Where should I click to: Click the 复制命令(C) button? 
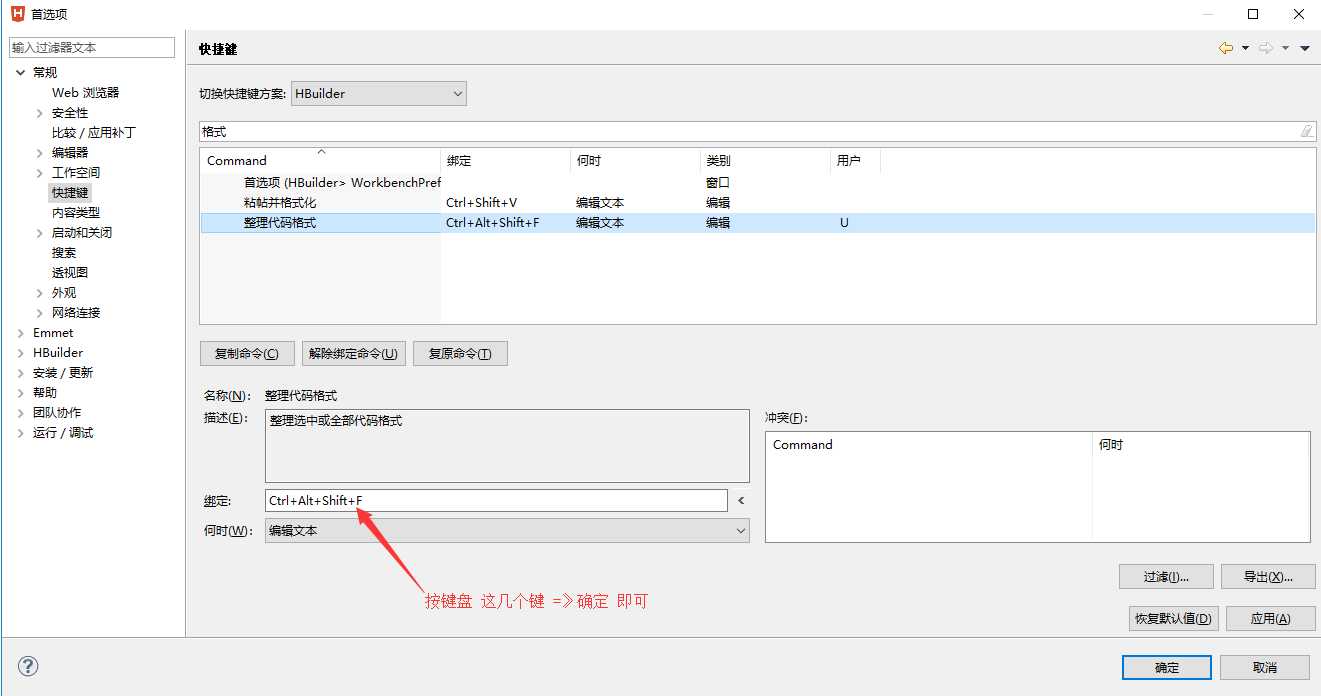(x=247, y=353)
